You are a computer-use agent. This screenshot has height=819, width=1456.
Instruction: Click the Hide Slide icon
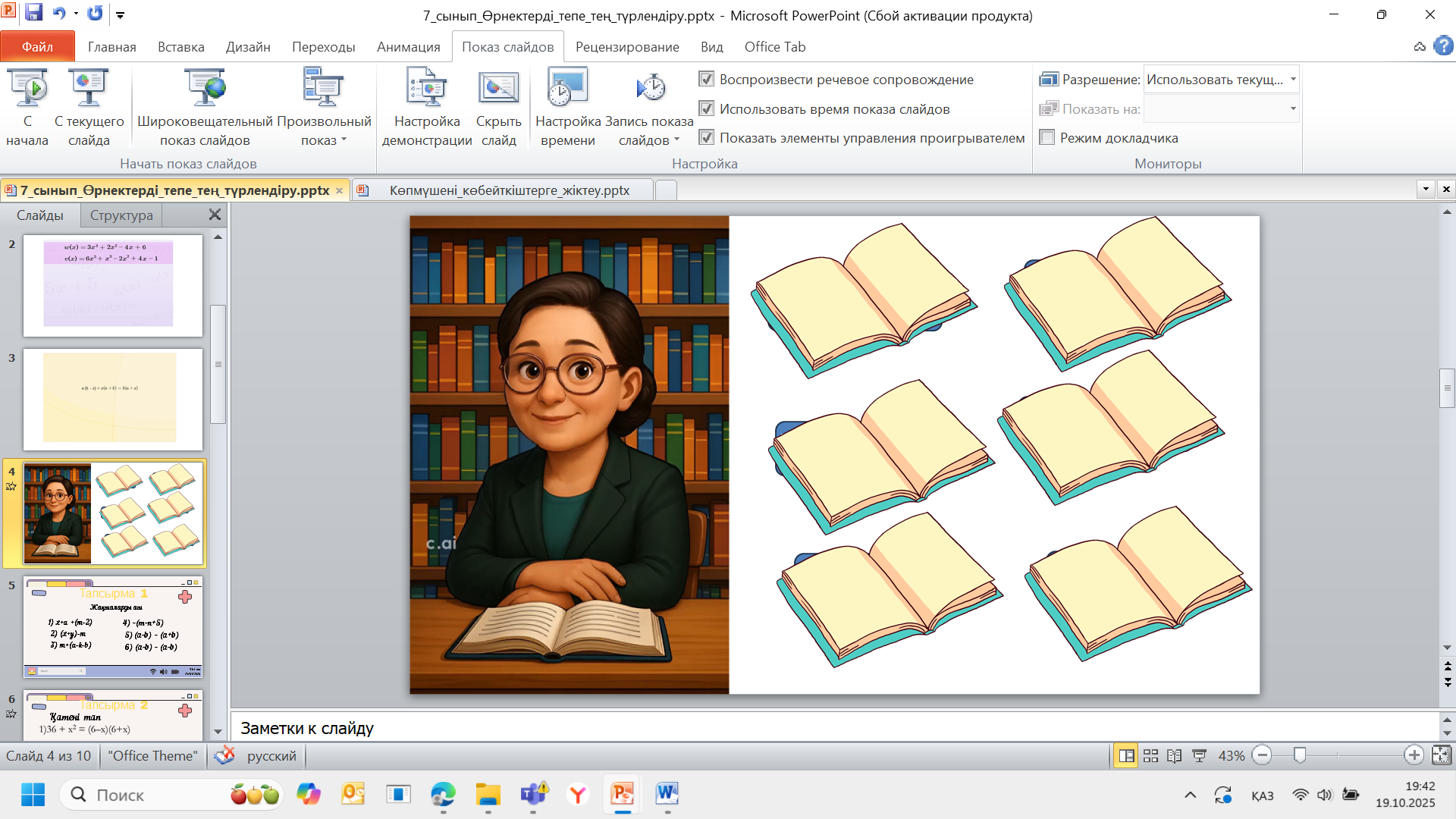[498, 89]
